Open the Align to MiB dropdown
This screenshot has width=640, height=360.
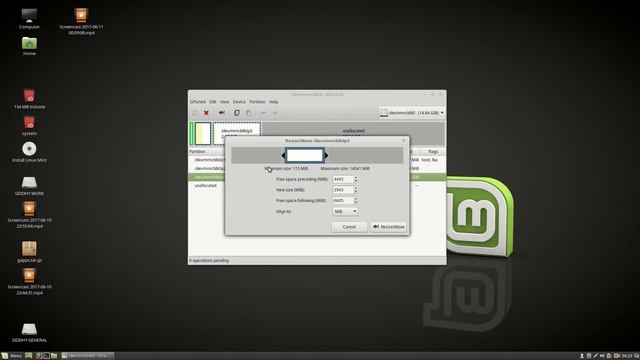click(345, 211)
